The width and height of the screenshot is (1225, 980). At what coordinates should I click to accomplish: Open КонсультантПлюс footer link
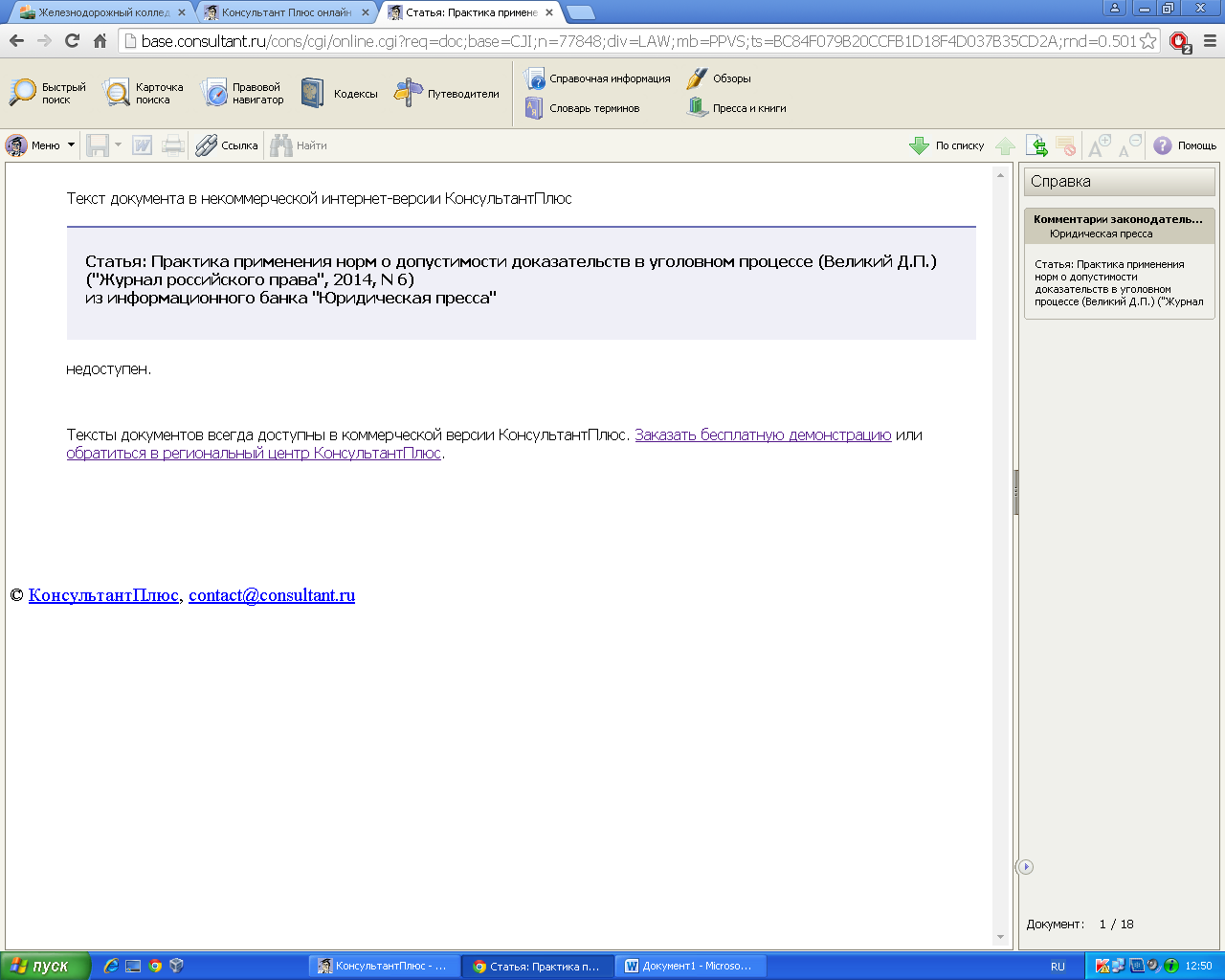click(x=103, y=595)
